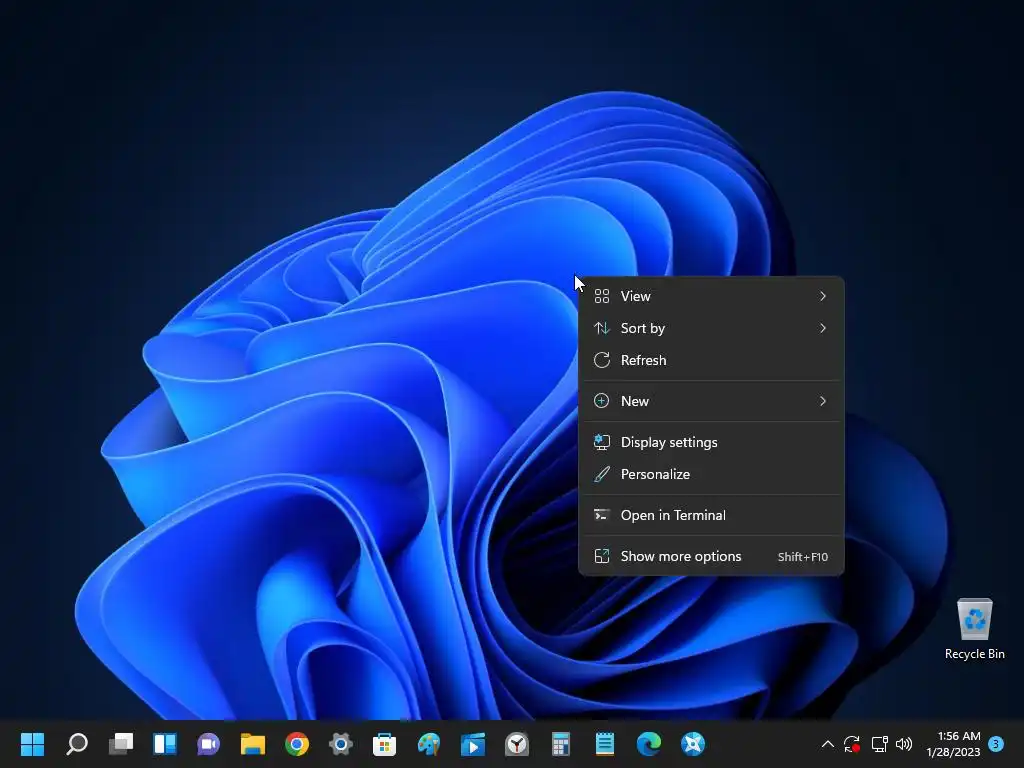Viewport: 1024px width, 768px height.
Task: Open File Explorer from the taskbar
Action: point(253,744)
